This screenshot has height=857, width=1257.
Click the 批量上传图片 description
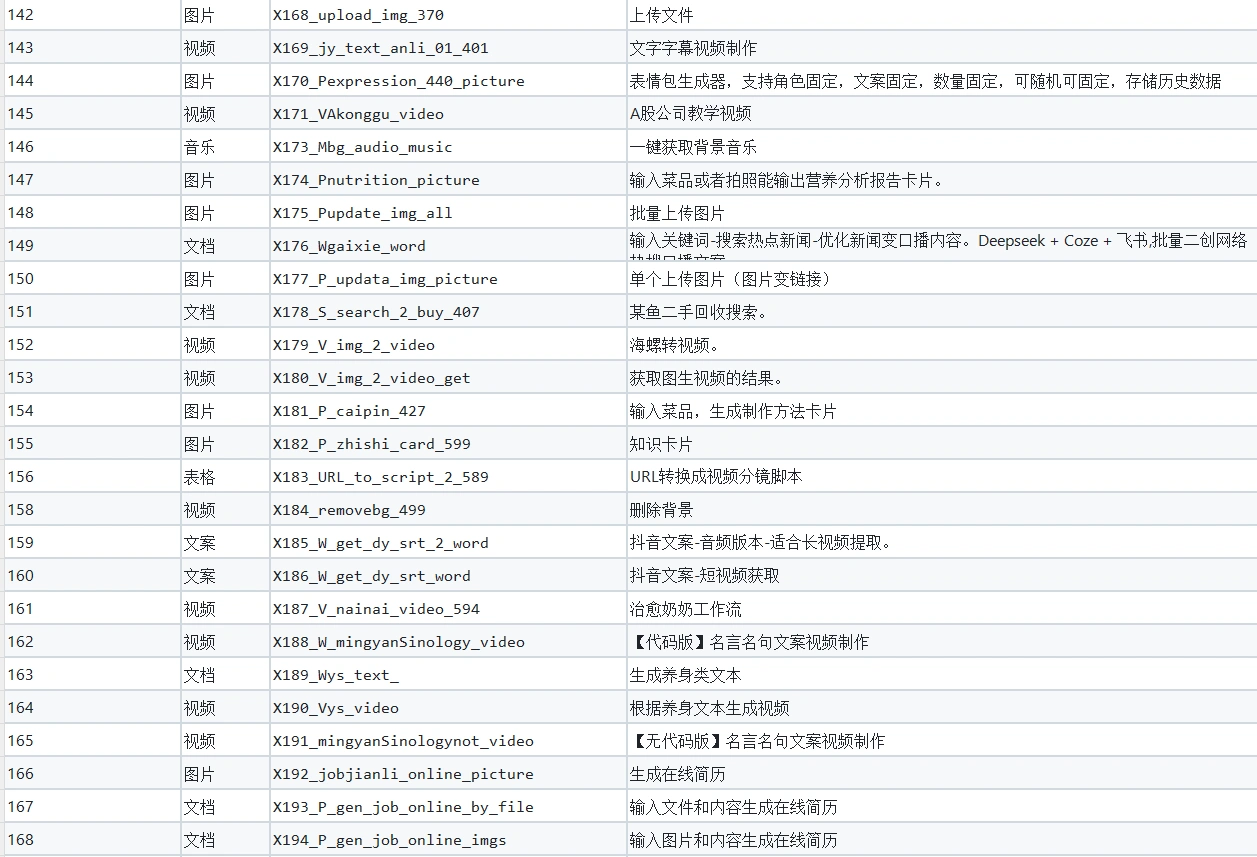tap(677, 213)
